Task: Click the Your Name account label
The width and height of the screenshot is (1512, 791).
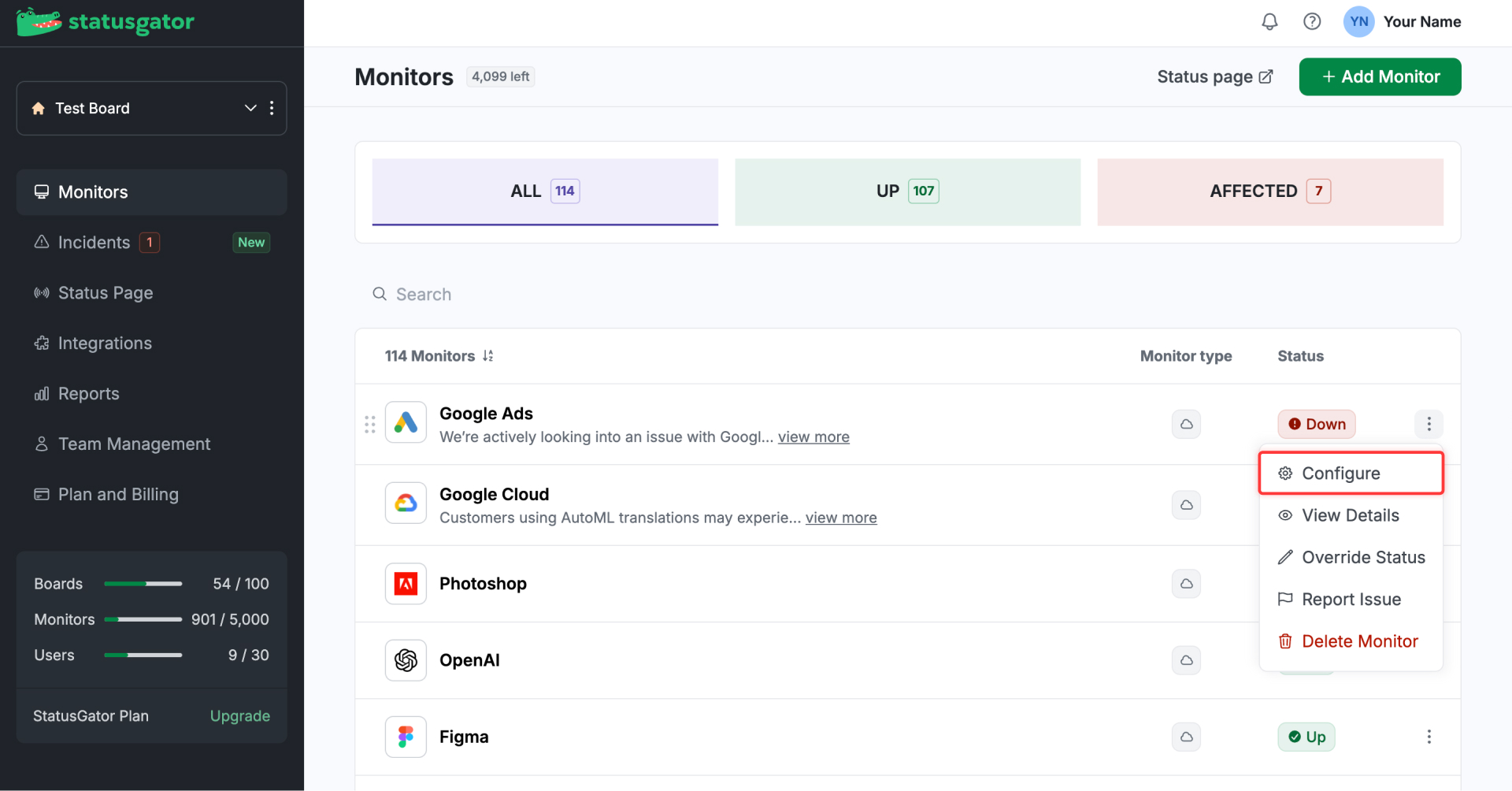Action: pos(1422,22)
